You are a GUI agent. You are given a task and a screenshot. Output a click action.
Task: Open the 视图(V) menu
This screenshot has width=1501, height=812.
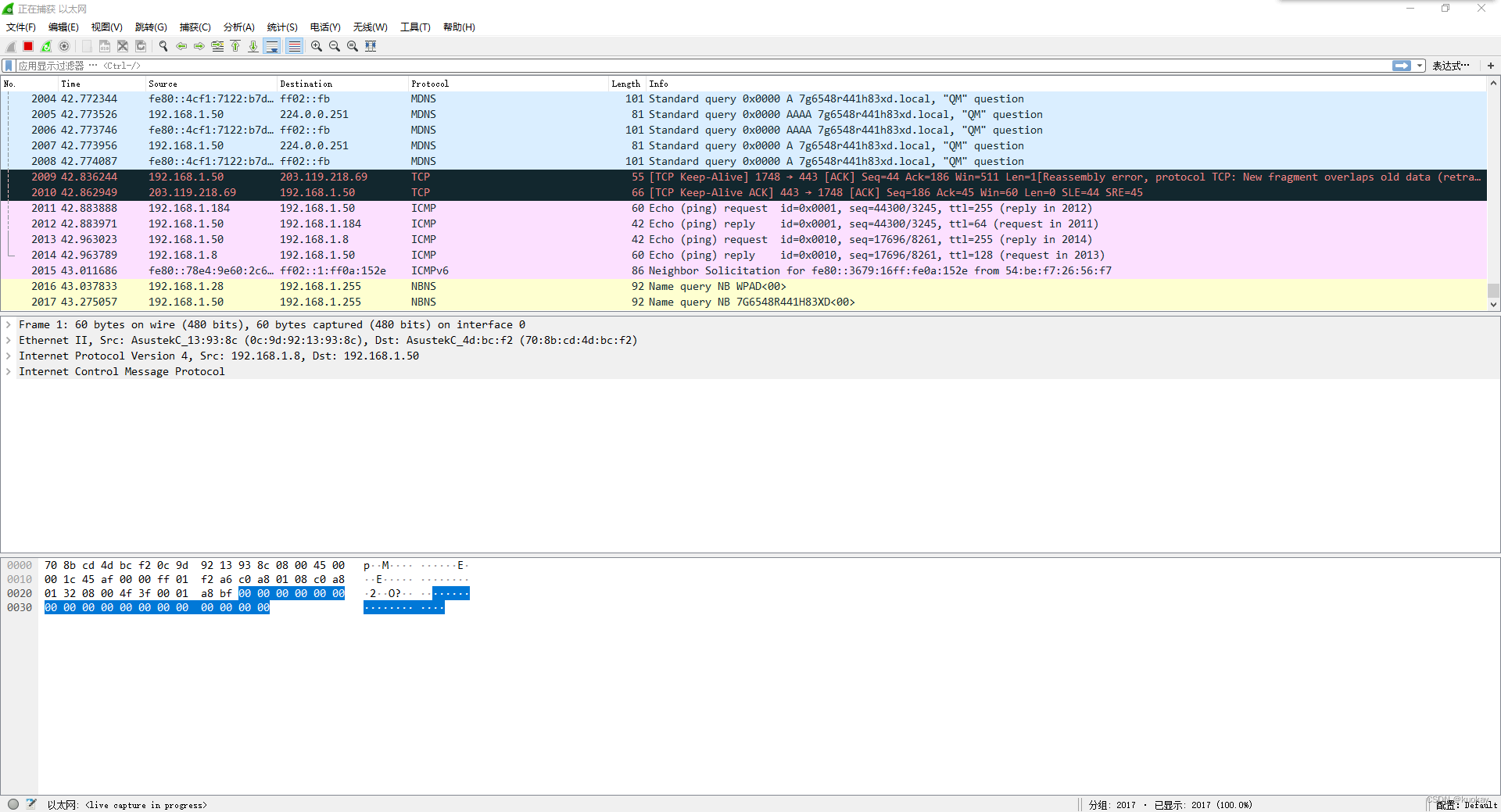[107, 27]
